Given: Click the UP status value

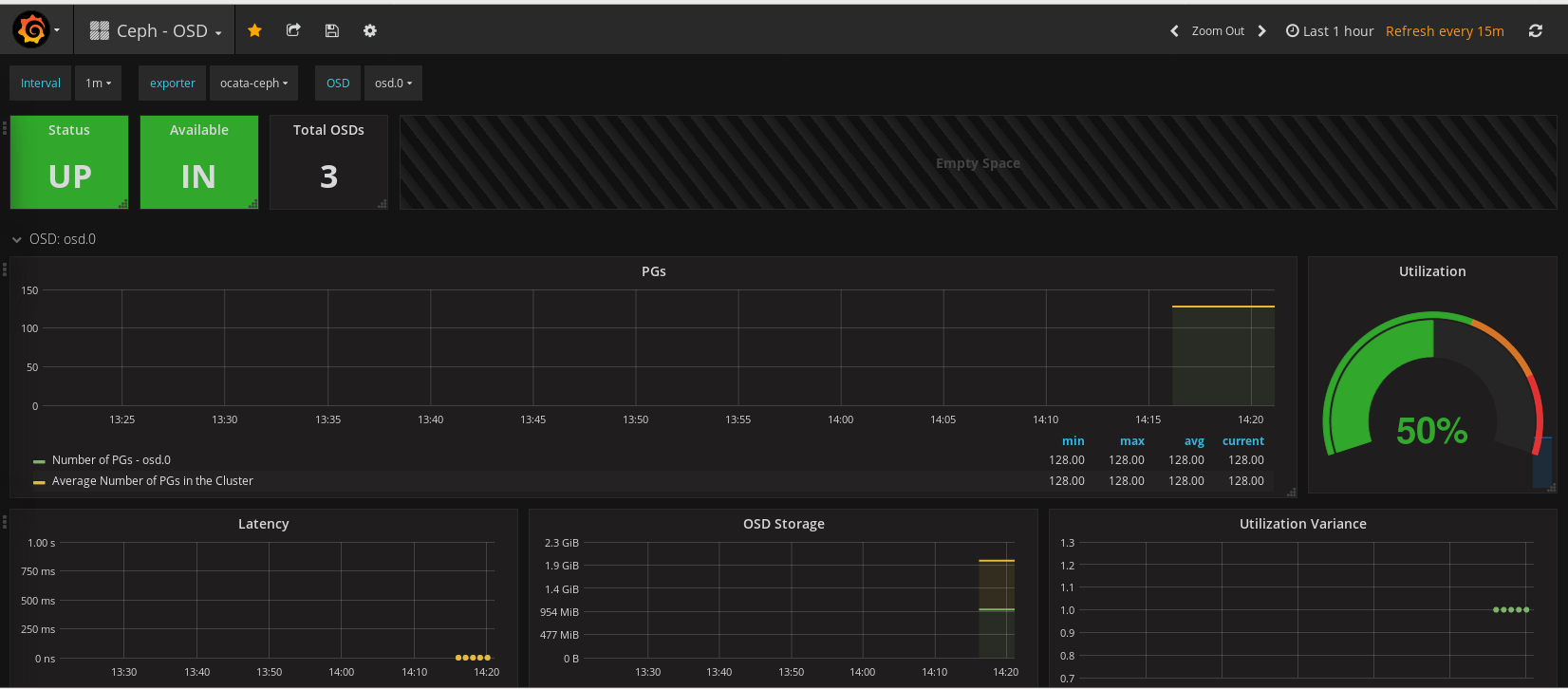Looking at the screenshot, I should tap(70, 177).
